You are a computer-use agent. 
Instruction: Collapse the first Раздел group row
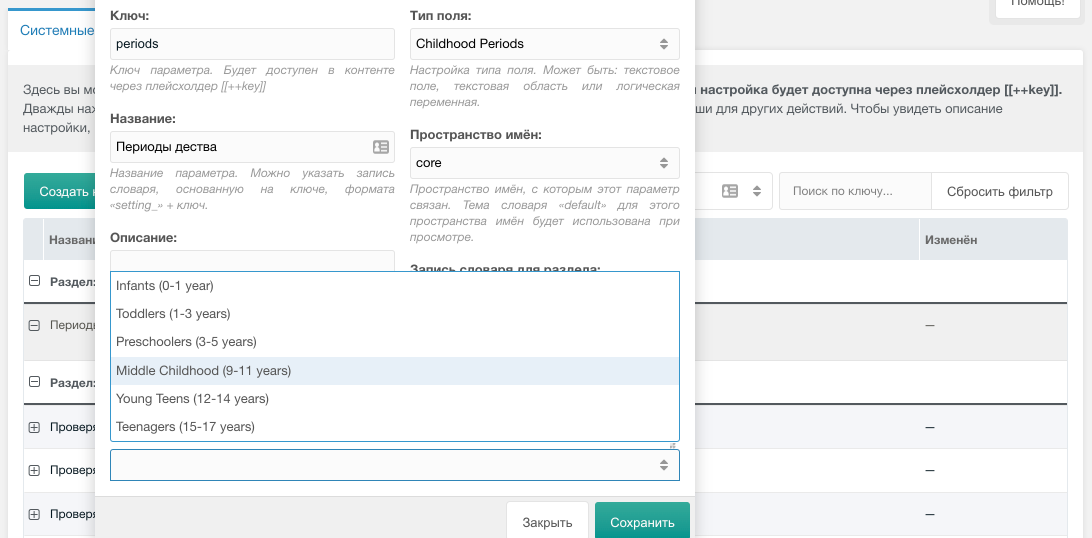point(34,281)
